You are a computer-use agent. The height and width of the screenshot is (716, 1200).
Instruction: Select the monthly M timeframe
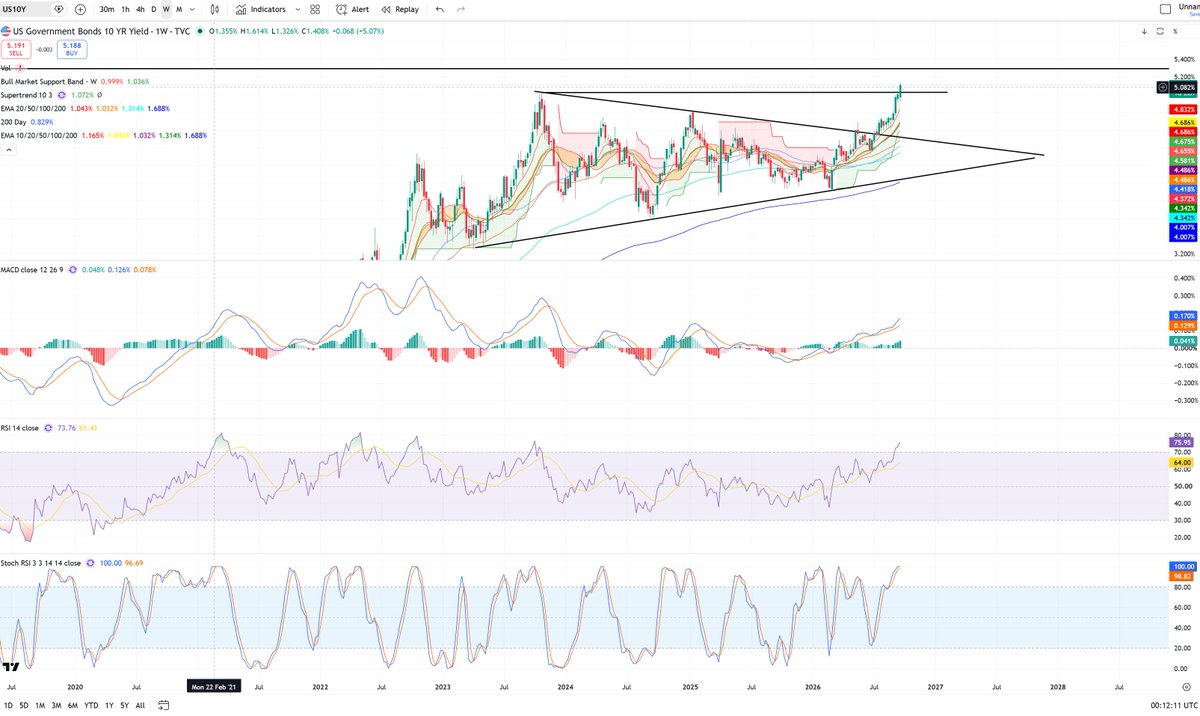(179, 9)
